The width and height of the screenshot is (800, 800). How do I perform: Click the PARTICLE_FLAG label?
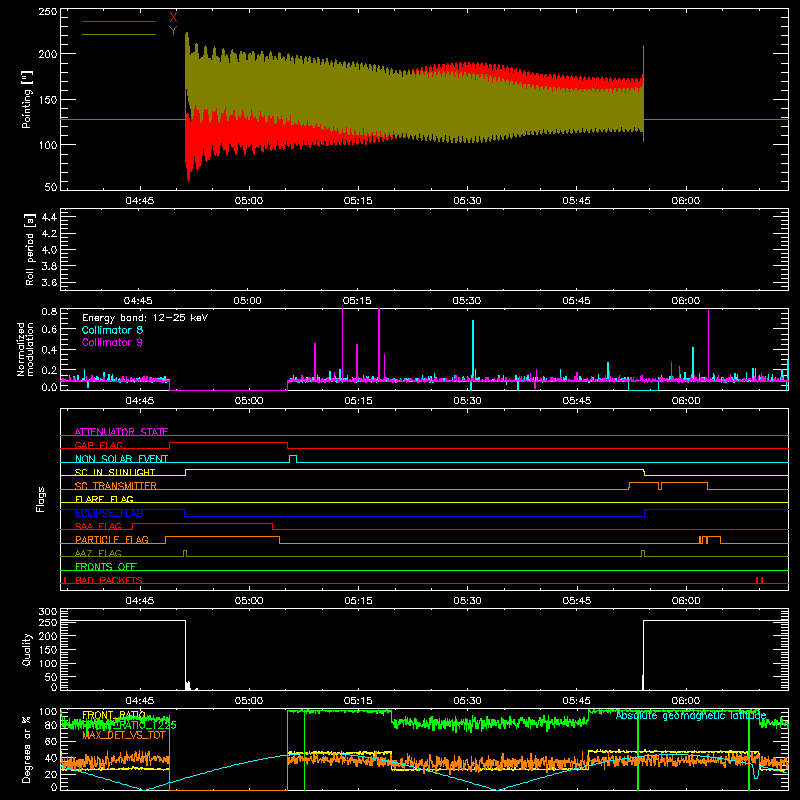(112, 540)
